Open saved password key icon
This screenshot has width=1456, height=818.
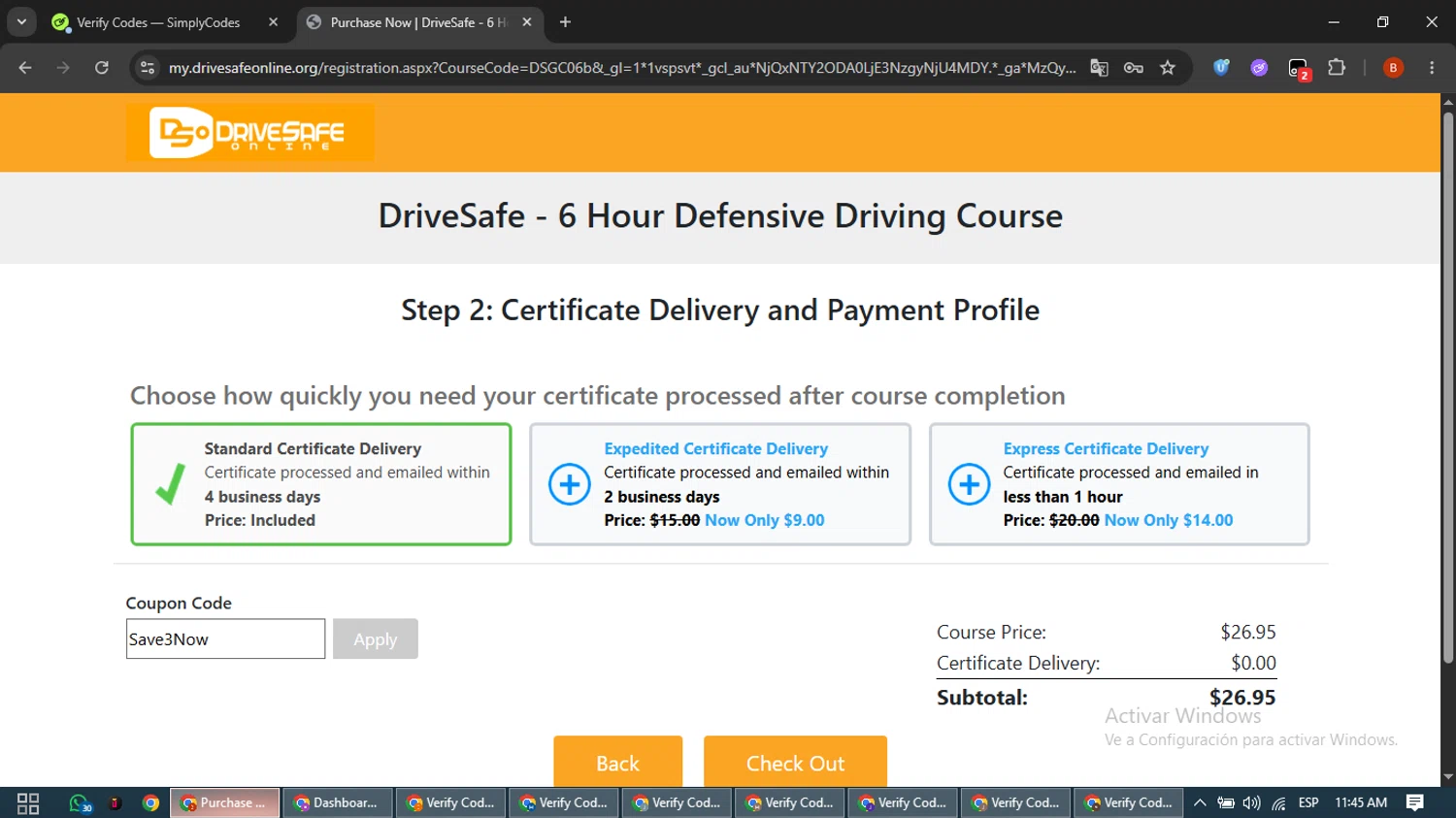coord(1133,68)
